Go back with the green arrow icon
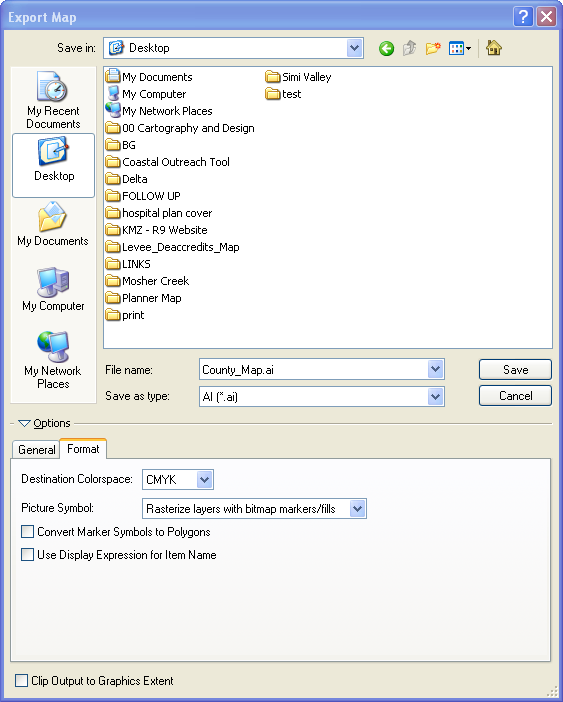Screen dimensions: 563x702 386,48
